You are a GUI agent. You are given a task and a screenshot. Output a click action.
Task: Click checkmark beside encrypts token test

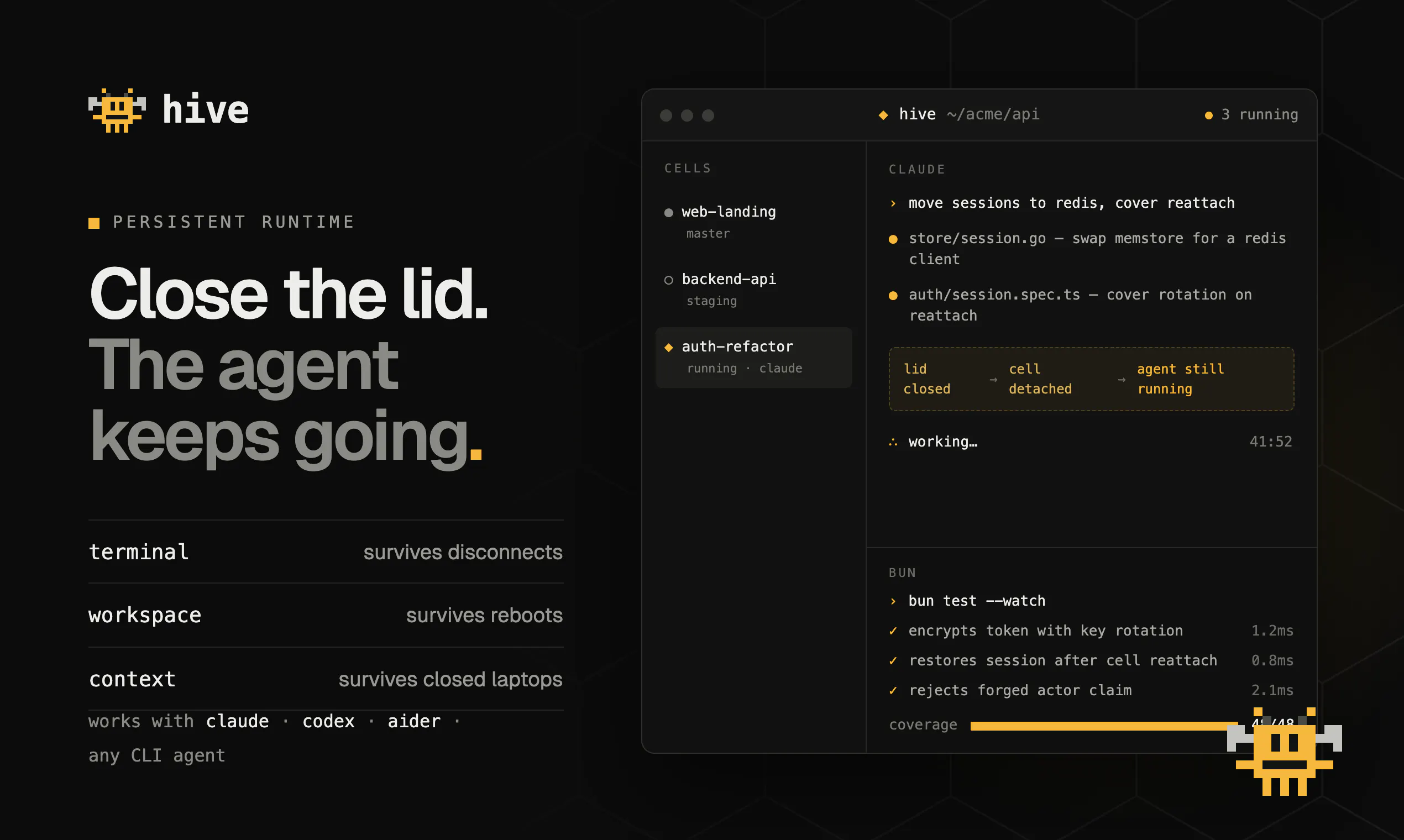tap(893, 631)
